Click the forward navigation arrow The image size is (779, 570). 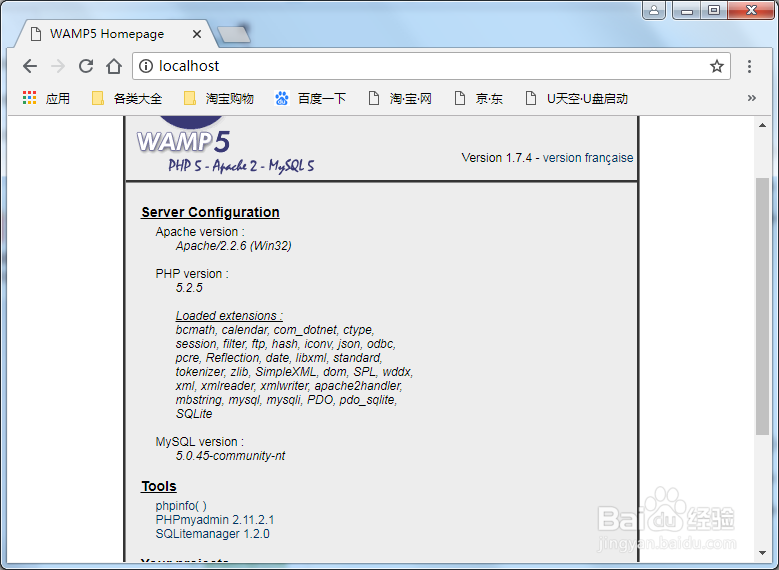pos(58,66)
